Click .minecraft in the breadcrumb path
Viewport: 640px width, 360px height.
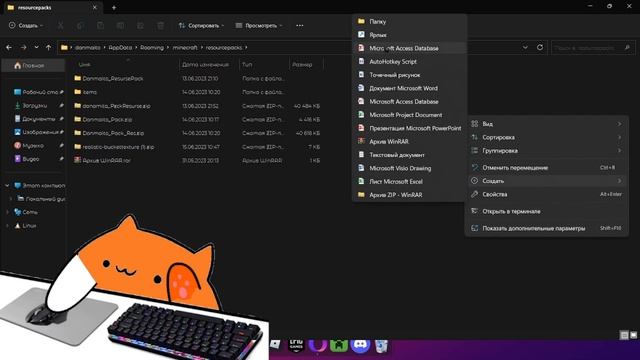click(x=185, y=47)
